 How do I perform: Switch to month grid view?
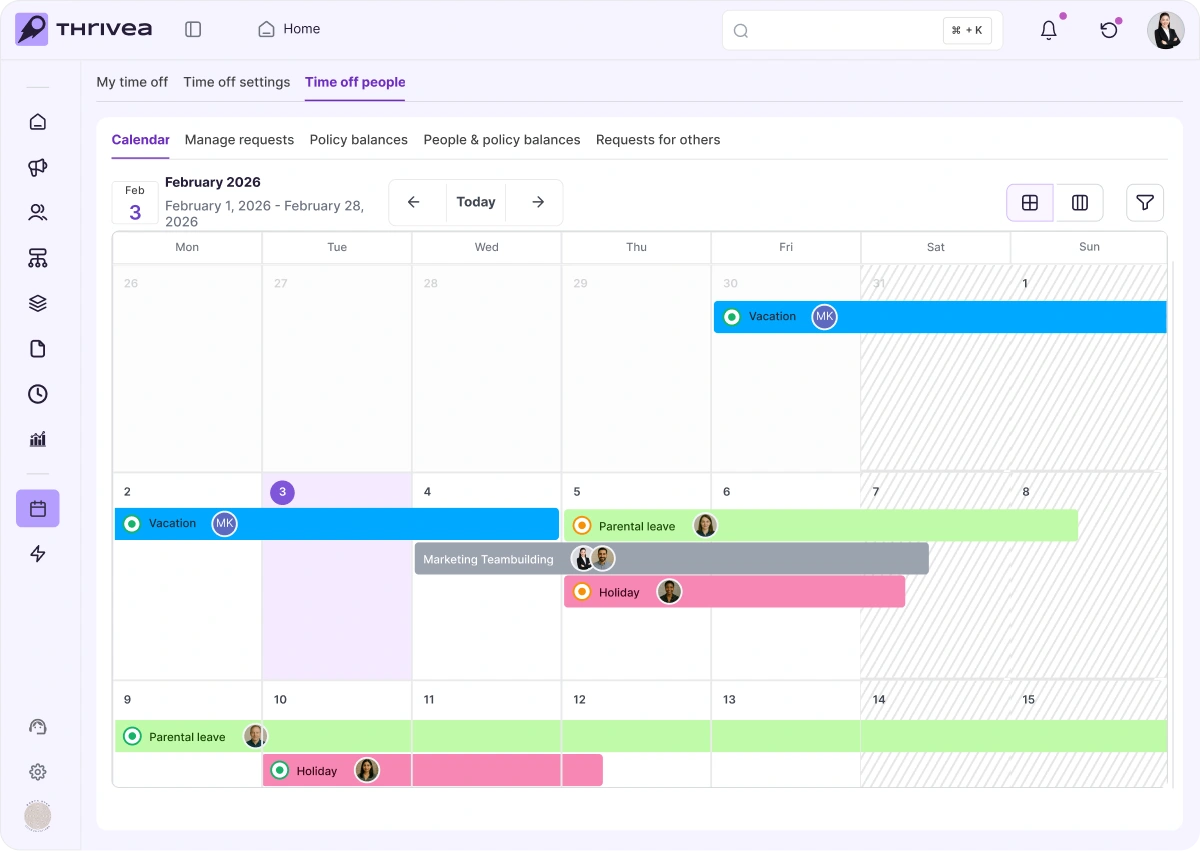click(1030, 203)
